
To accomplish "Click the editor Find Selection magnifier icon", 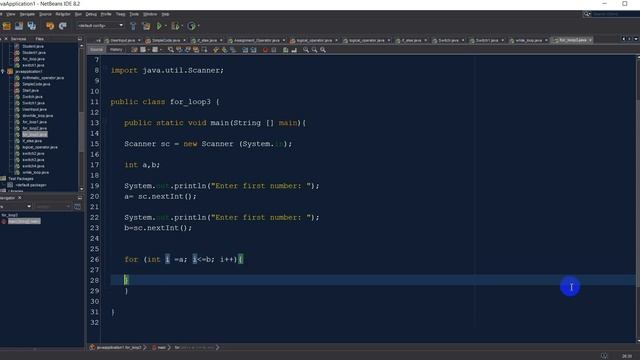I will [171, 50].
